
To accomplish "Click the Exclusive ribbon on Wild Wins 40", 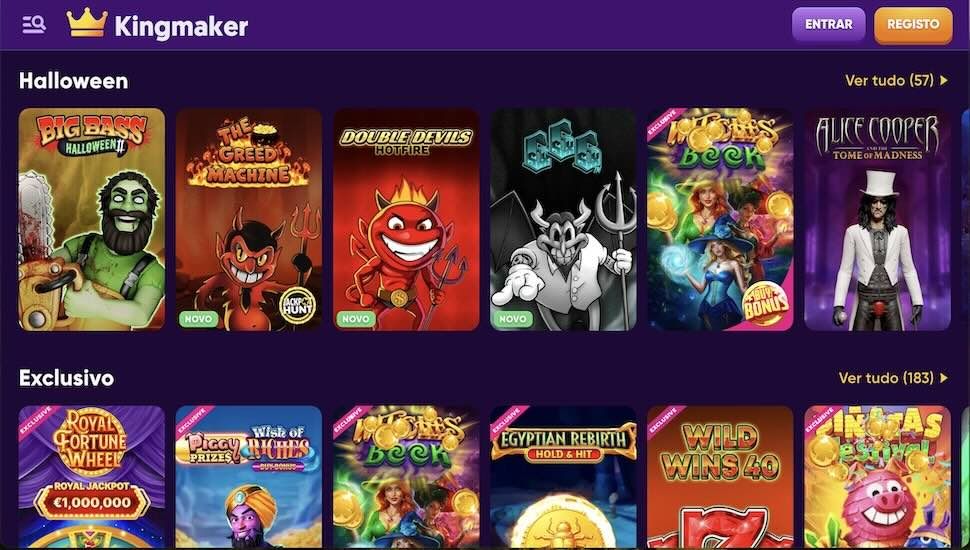I will pyautogui.click(x=667, y=423).
